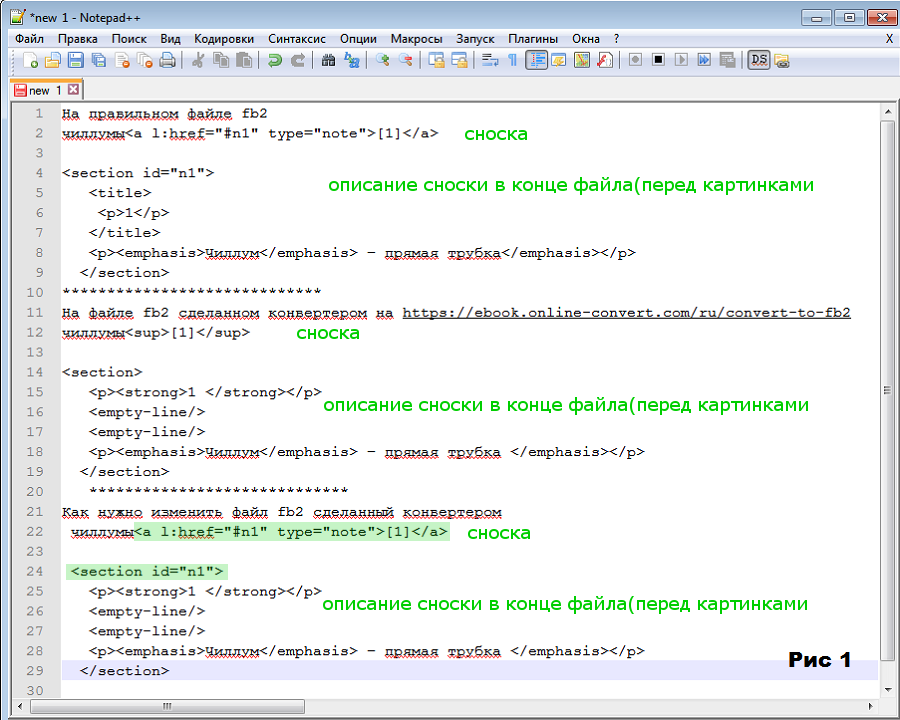This screenshot has width=900, height=720.
Task: Undo last action with green arrow
Action: [x=274, y=60]
